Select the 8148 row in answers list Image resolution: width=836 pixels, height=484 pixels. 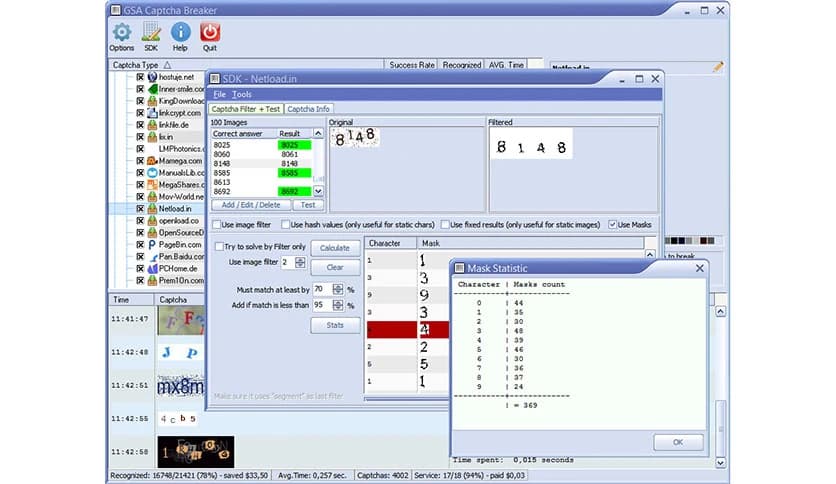pyautogui.click(x=262, y=164)
